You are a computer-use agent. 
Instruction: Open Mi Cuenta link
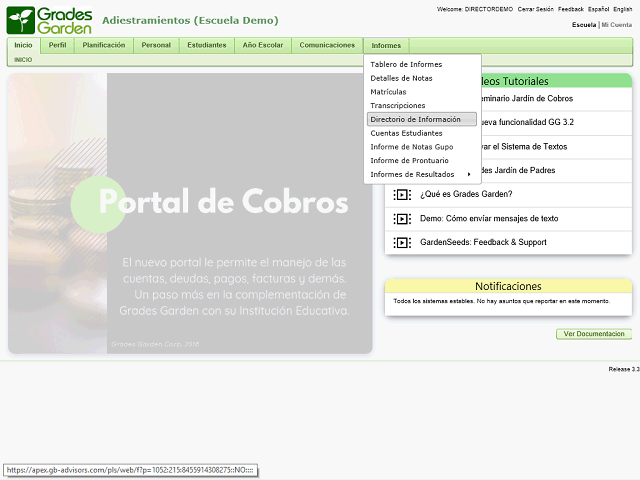(x=617, y=25)
